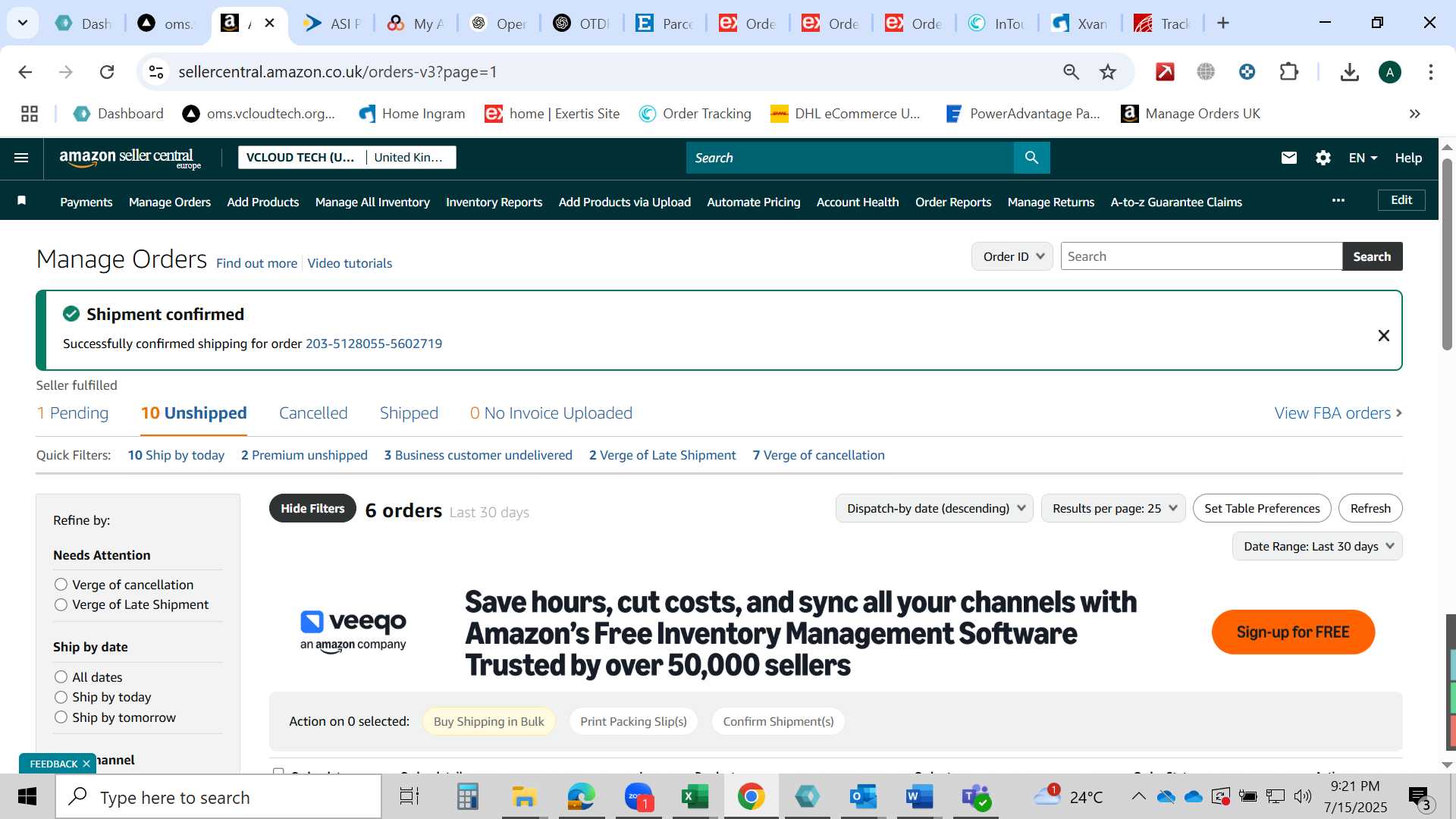Image resolution: width=1456 pixels, height=819 pixels.
Task: Open the Chrome profile avatar
Action: click(x=1390, y=72)
